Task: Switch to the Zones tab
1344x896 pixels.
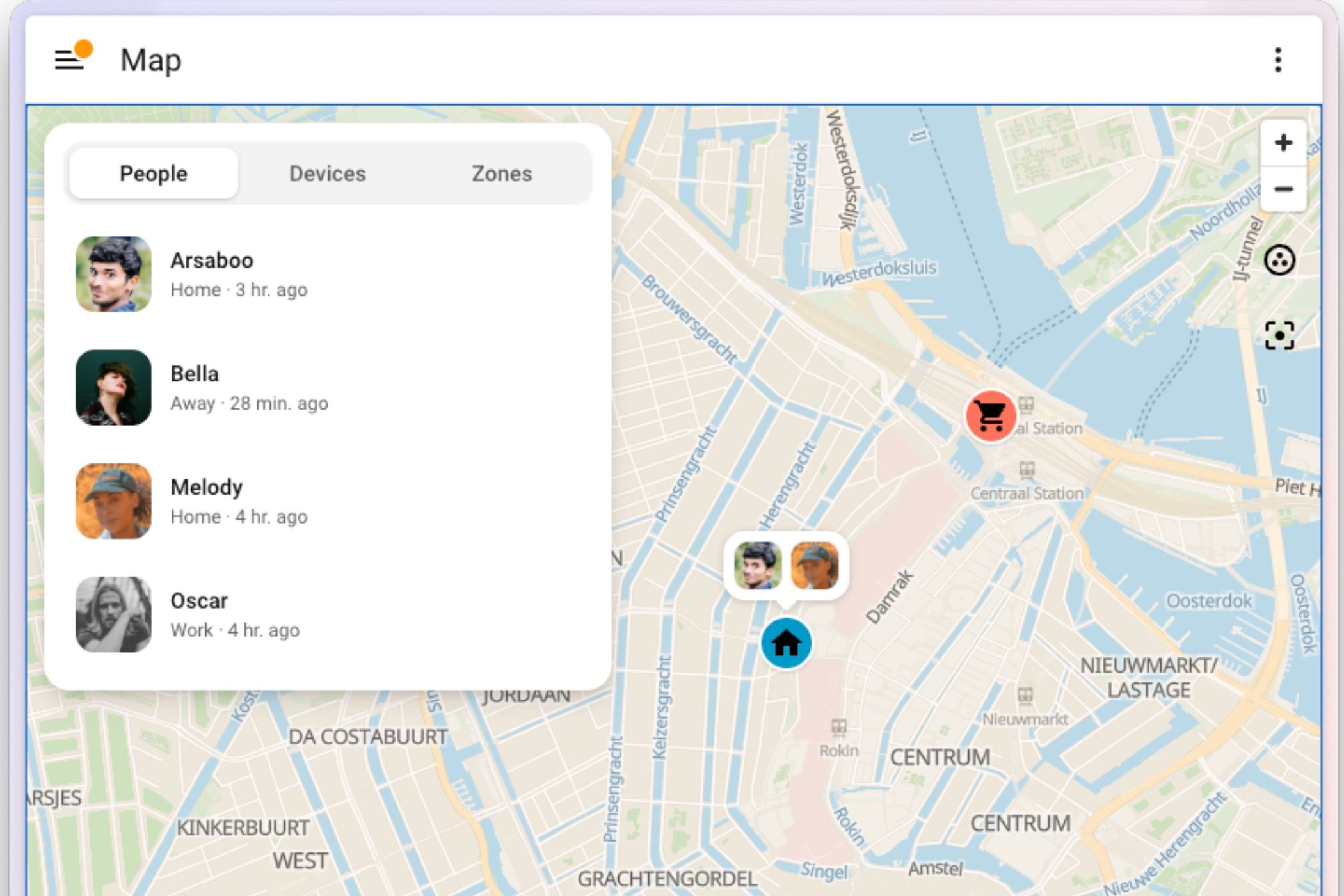Action: click(x=502, y=173)
